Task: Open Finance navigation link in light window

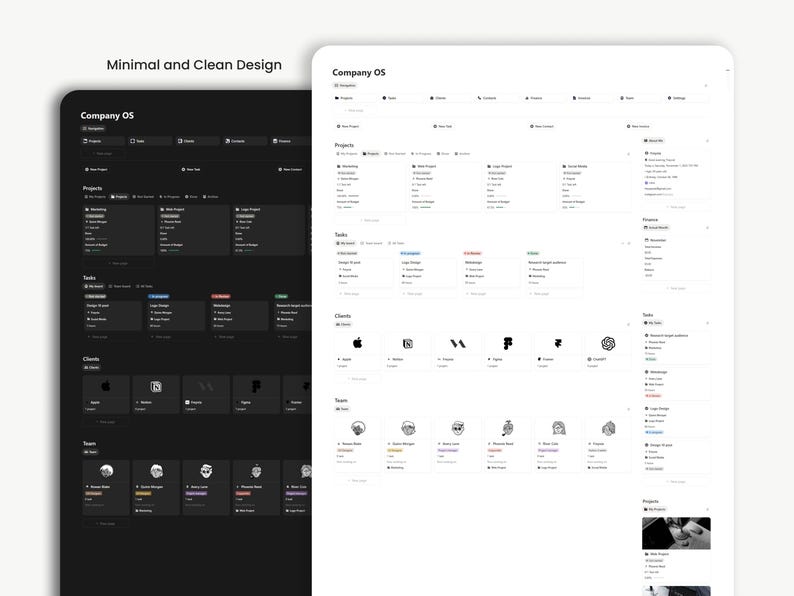Action: pyautogui.click(x=546, y=98)
